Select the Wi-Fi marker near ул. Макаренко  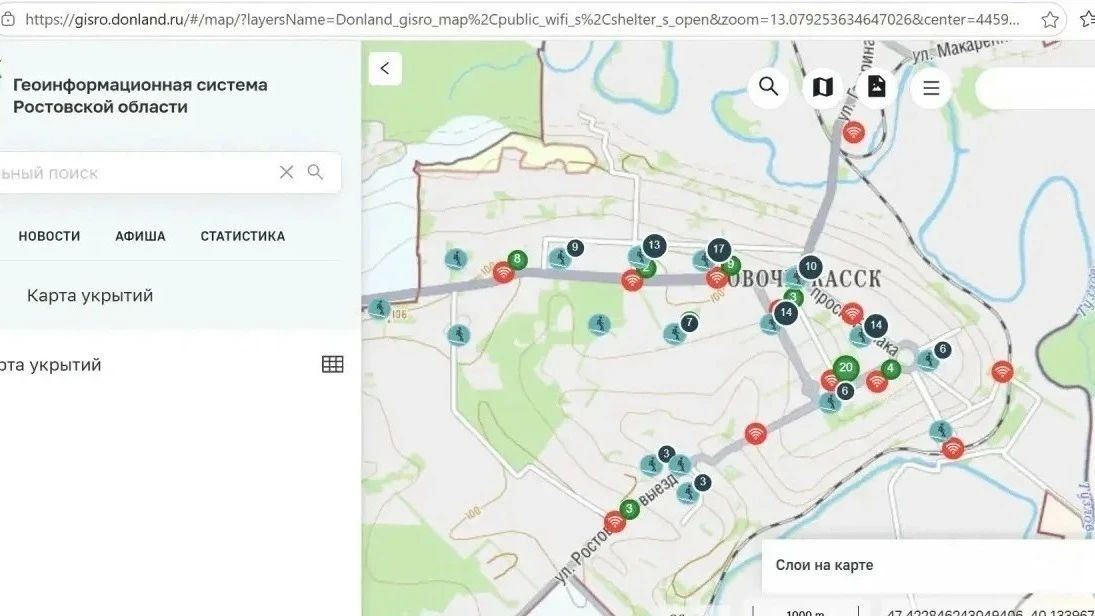pyautogui.click(x=853, y=131)
